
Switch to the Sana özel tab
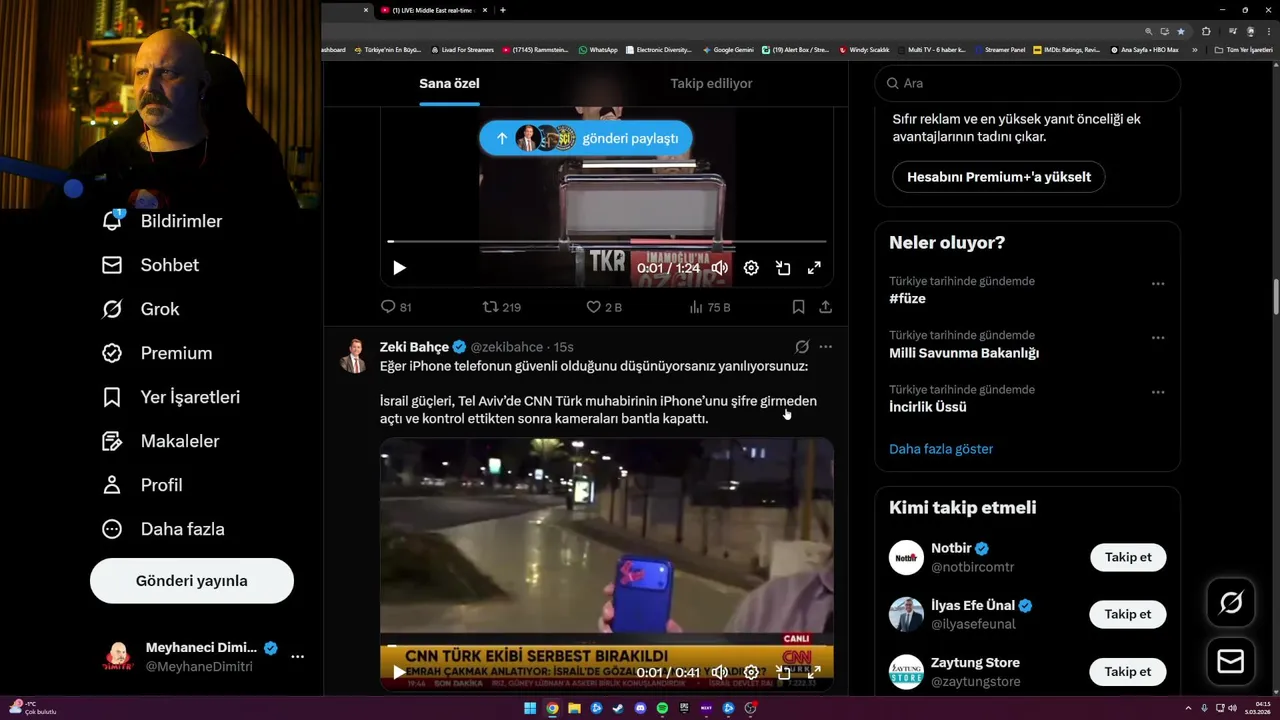449,83
